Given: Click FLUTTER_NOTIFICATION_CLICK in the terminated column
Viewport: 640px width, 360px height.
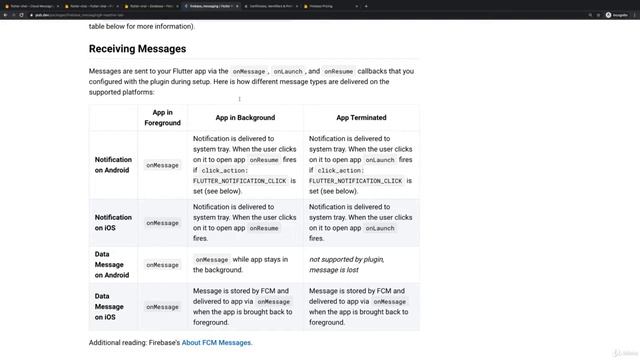Looking at the screenshot, I should pos(356,181).
